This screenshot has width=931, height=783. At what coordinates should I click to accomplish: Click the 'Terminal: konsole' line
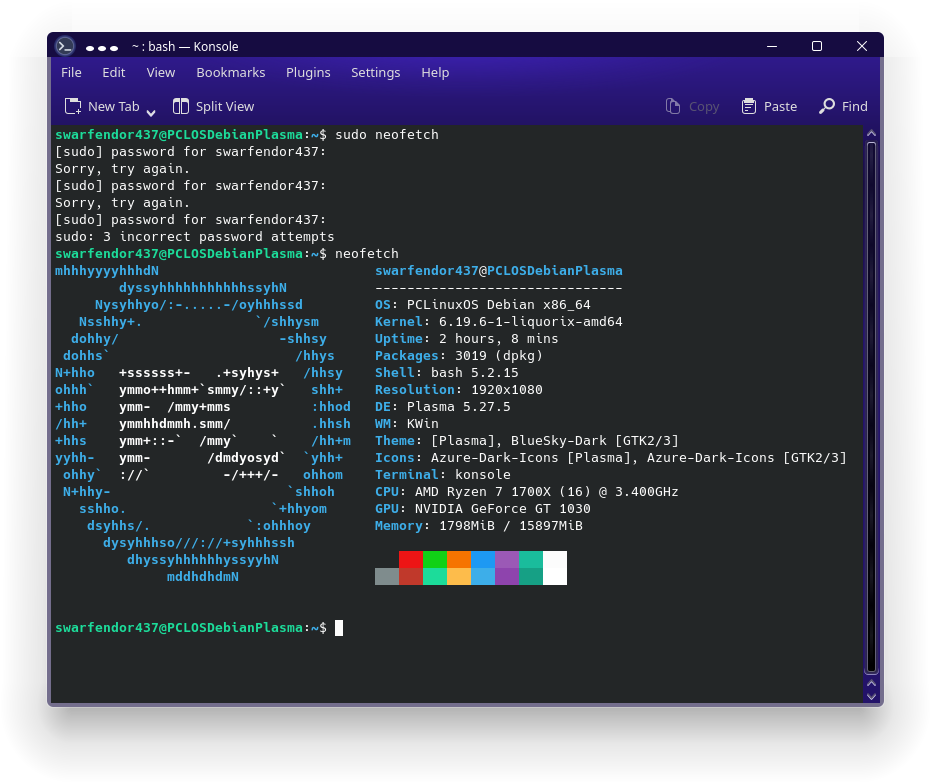tap(442, 475)
